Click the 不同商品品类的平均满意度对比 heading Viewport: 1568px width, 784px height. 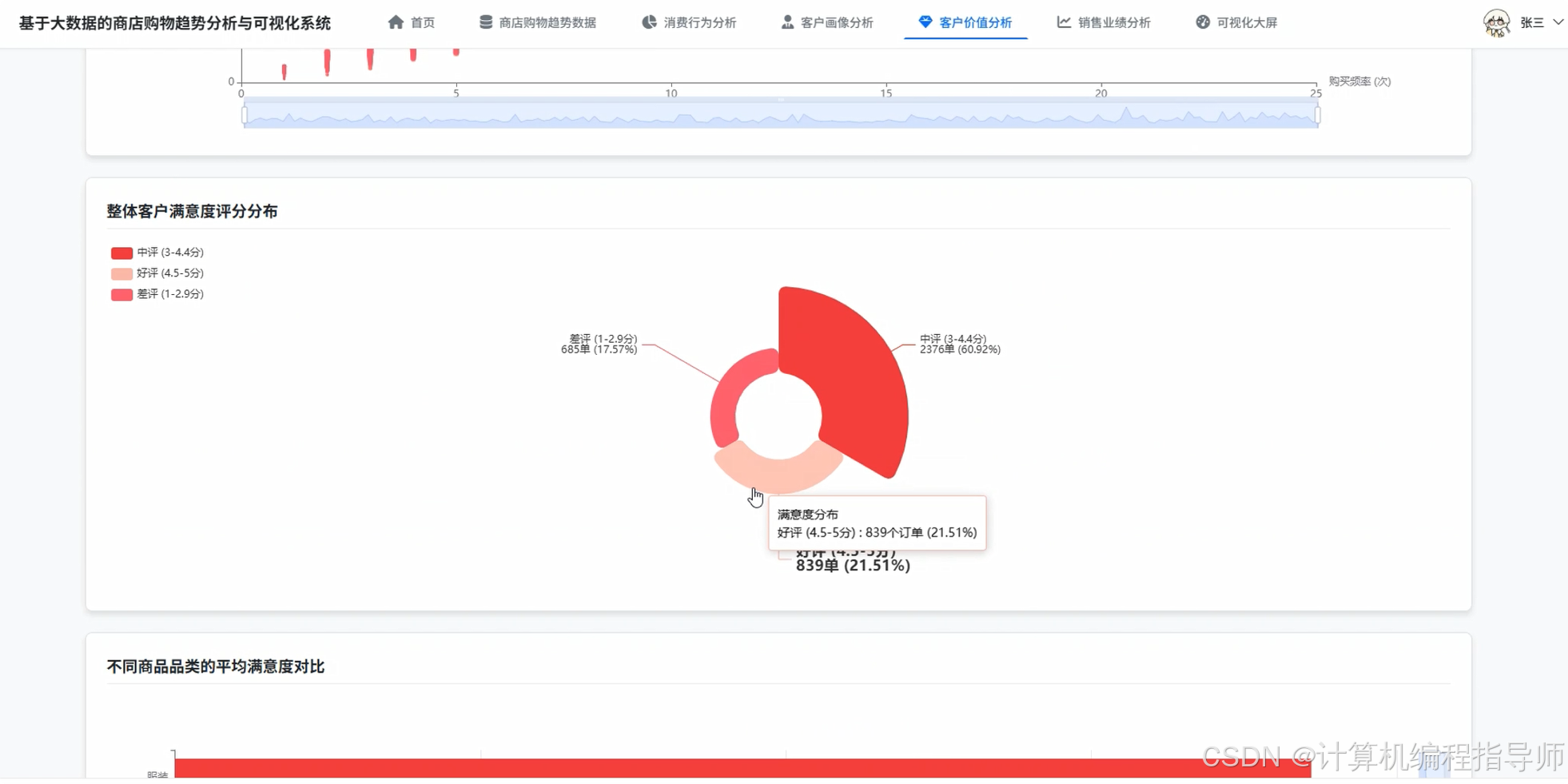[216, 667]
